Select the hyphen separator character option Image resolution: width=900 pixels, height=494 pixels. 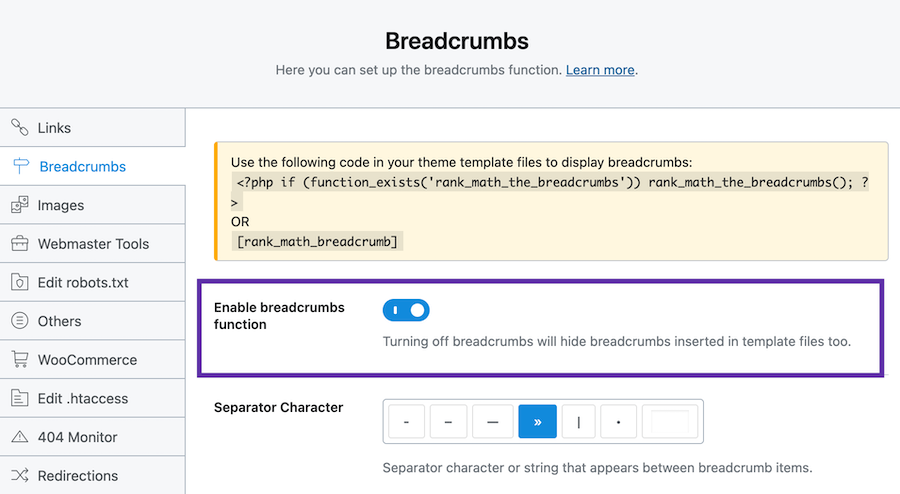point(406,422)
